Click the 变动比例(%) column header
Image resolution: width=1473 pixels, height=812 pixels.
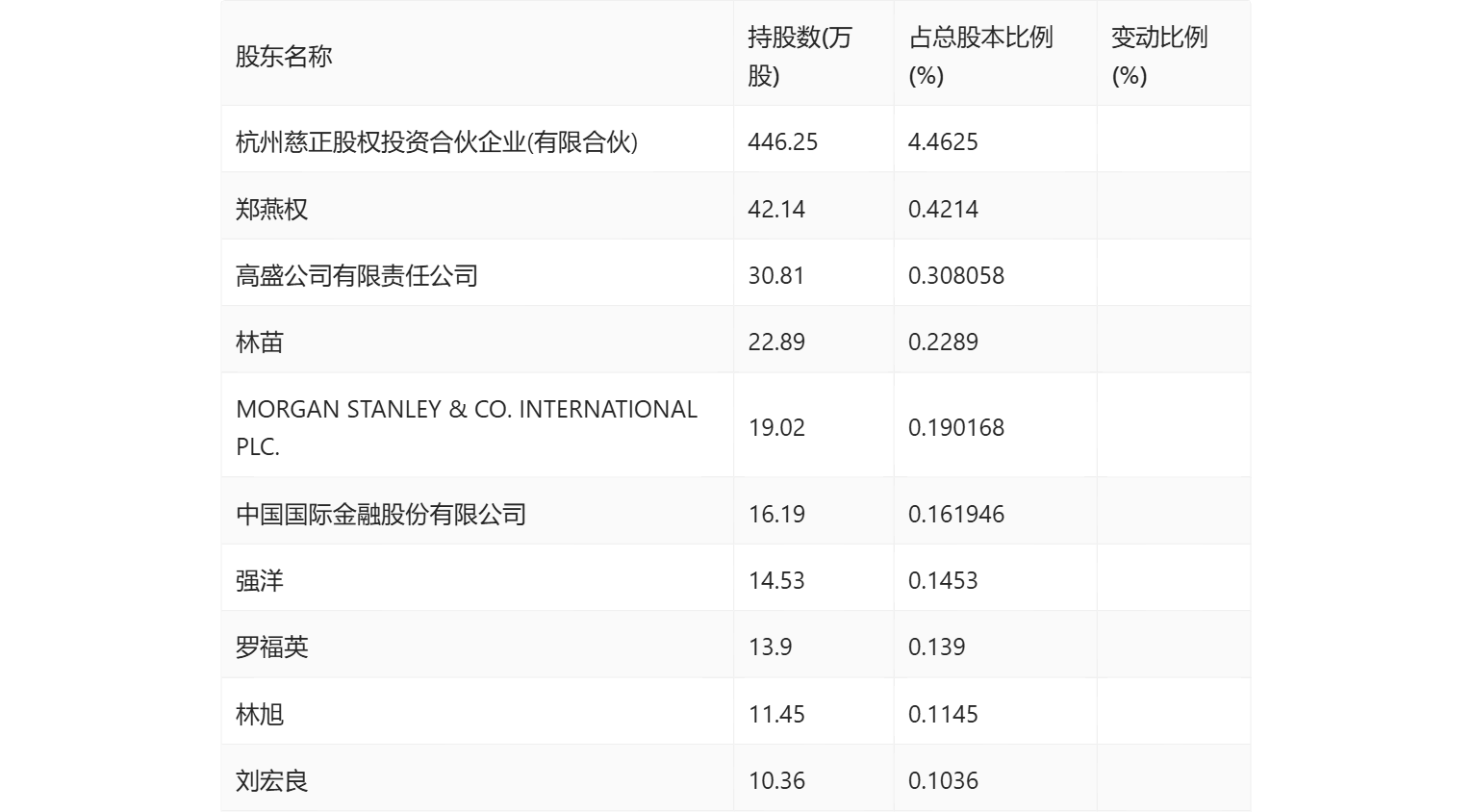click(x=1157, y=55)
